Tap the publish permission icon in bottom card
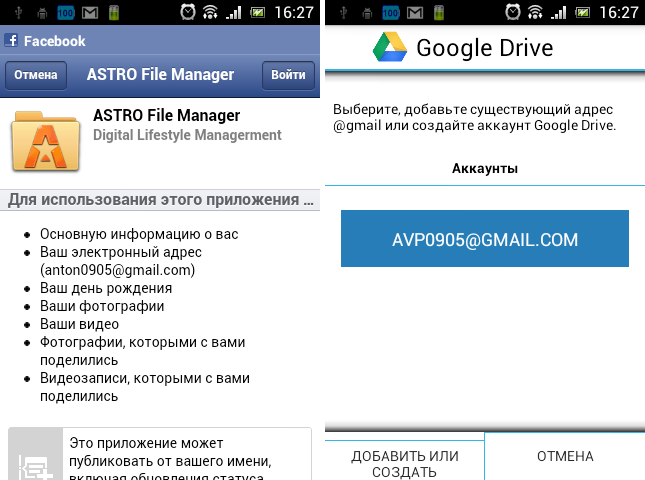Image resolution: width=645 pixels, height=480 pixels. 36,467
